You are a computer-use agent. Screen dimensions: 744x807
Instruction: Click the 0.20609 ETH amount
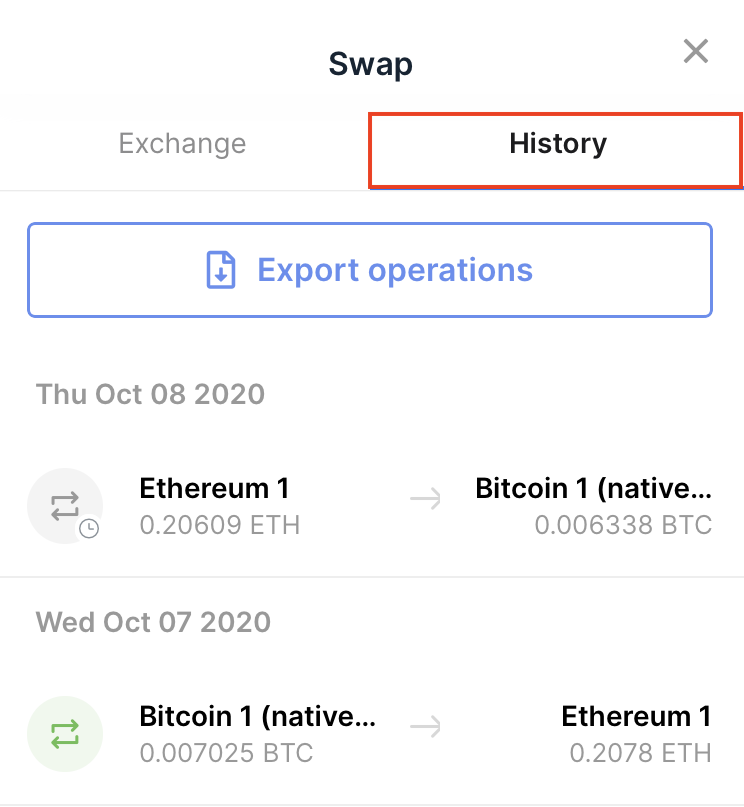point(220,524)
